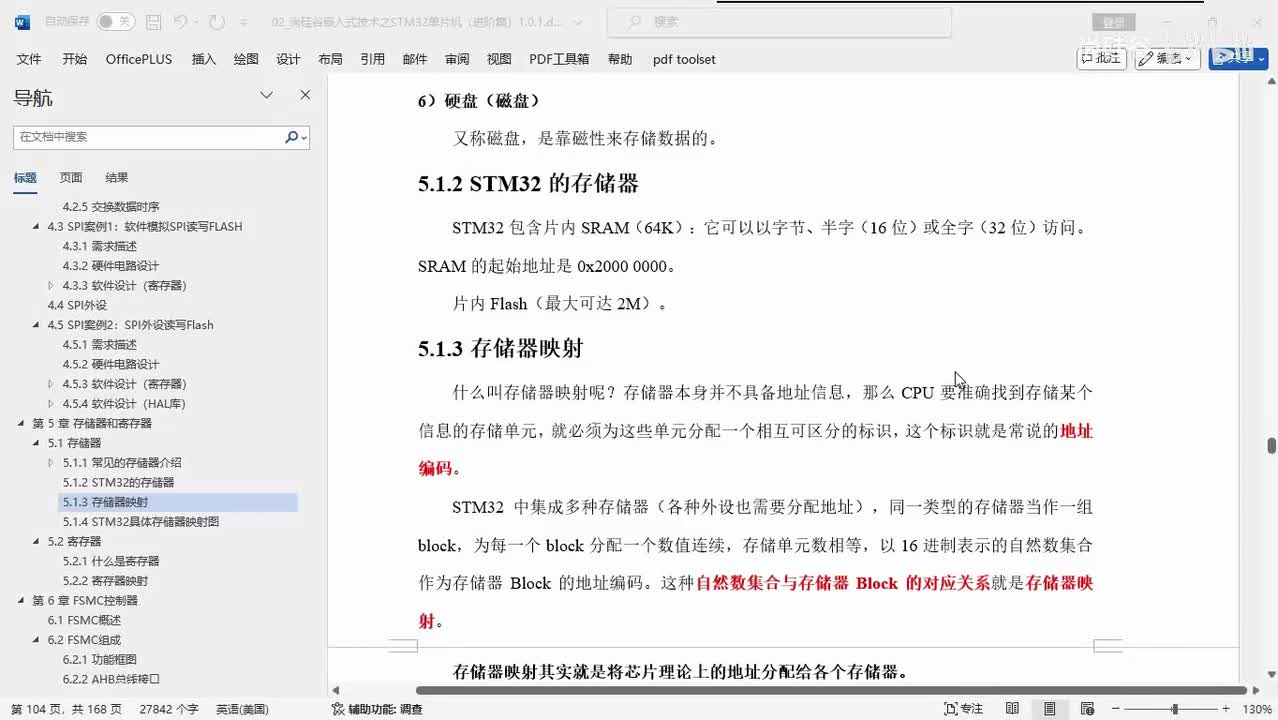Go to heading 5.2.1 什么是寄存器
The image size is (1278, 720).
click(111, 561)
